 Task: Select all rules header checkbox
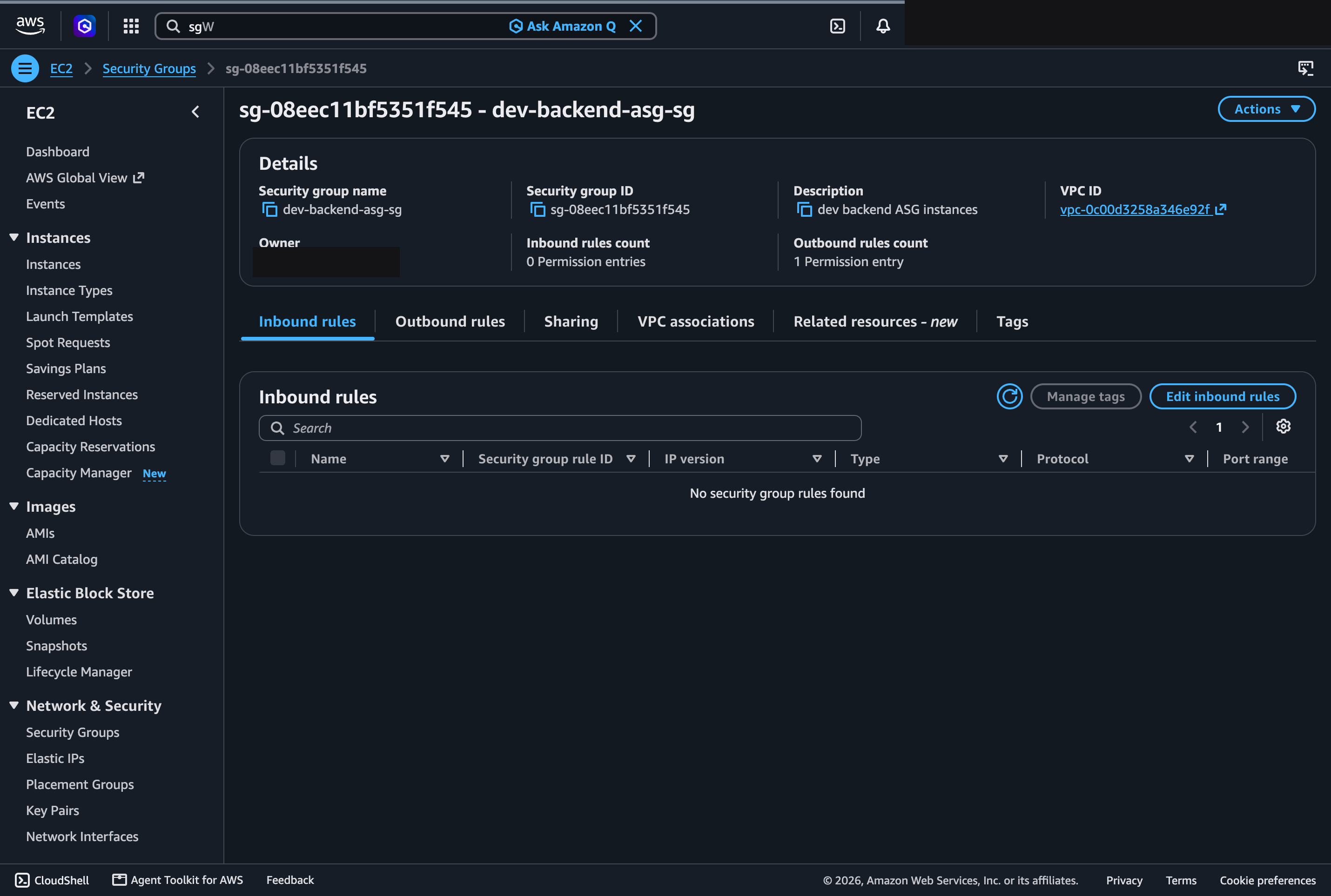pos(278,458)
